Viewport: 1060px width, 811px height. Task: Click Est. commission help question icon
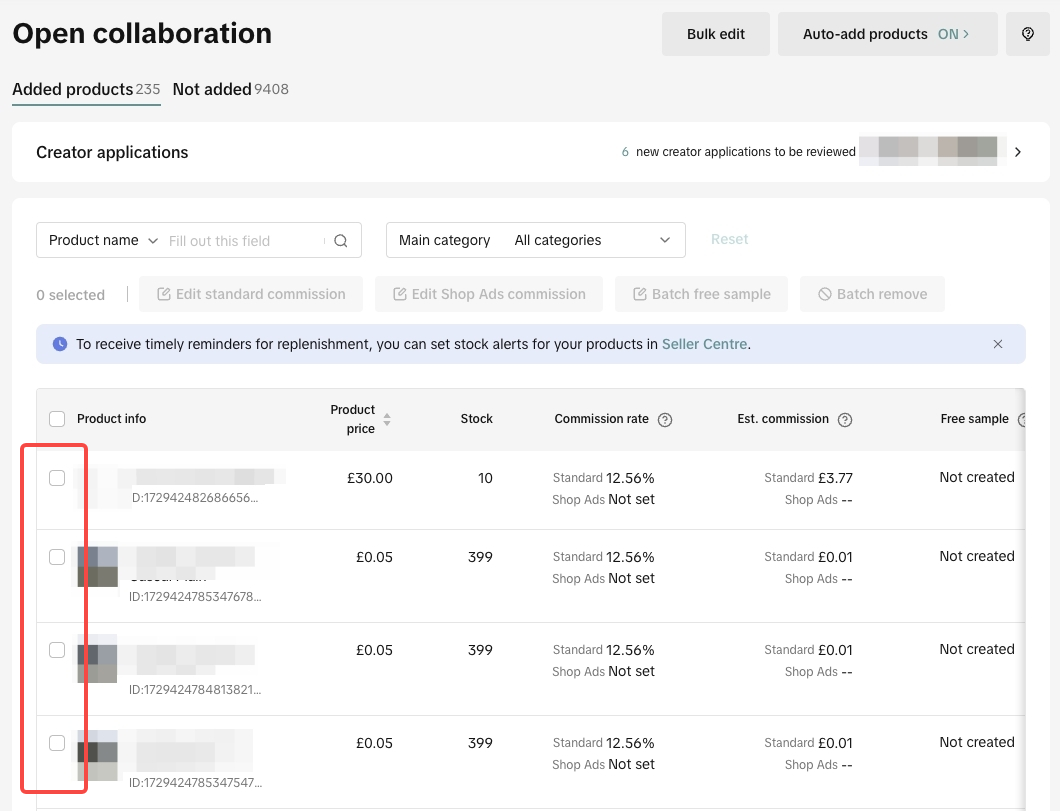(x=845, y=420)
